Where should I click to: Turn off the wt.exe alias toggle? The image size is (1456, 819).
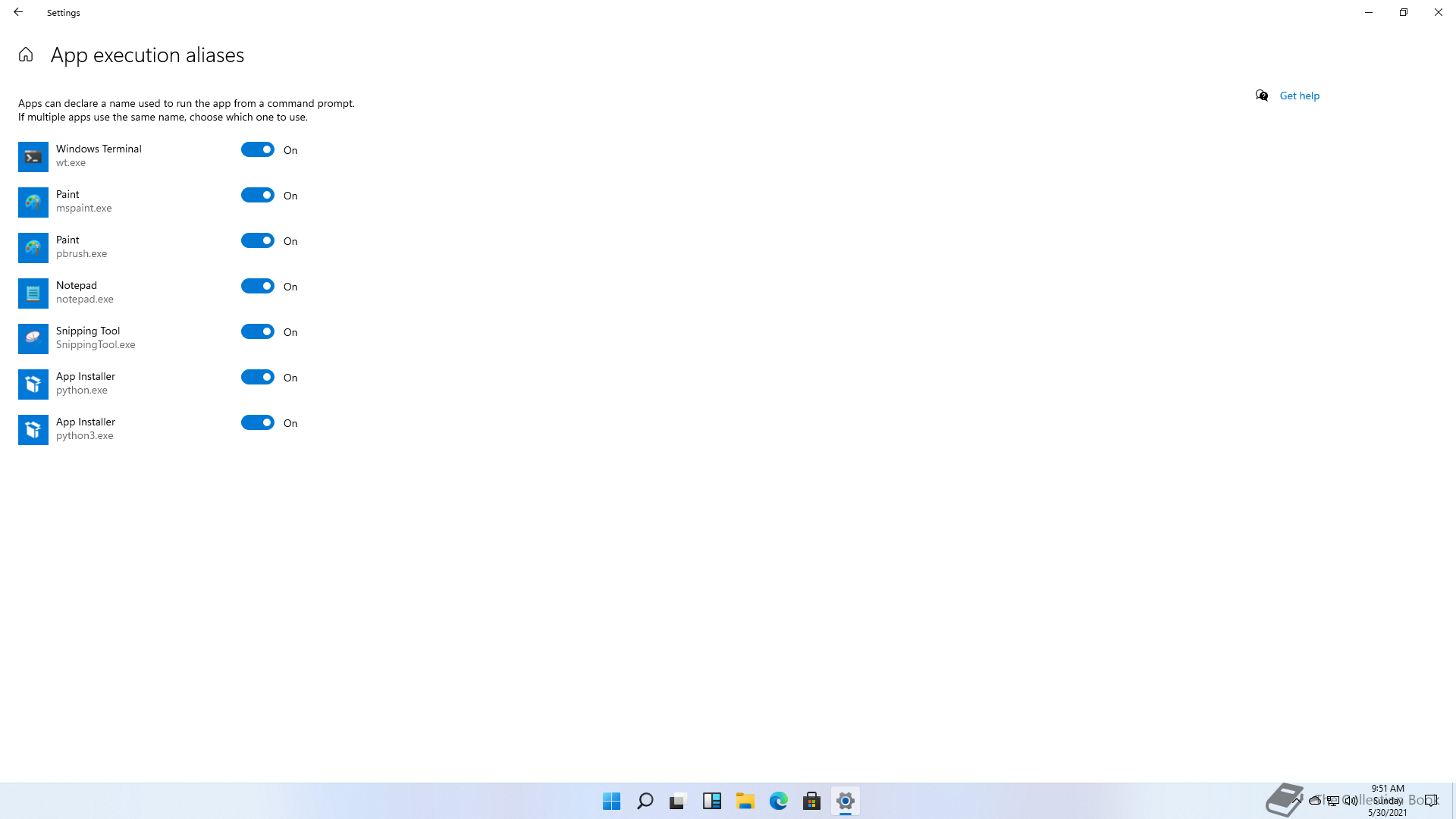point(258,149)
